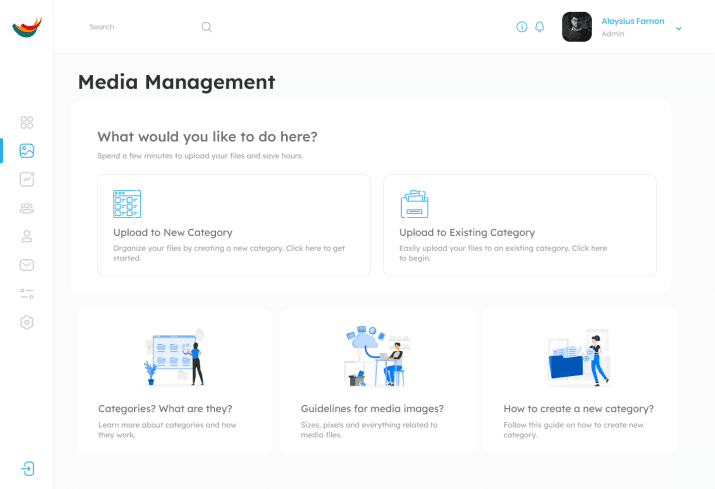This screenshot has width=715, height=489.
Task: Click the existing category folder drawer icon
Action: 414,204
